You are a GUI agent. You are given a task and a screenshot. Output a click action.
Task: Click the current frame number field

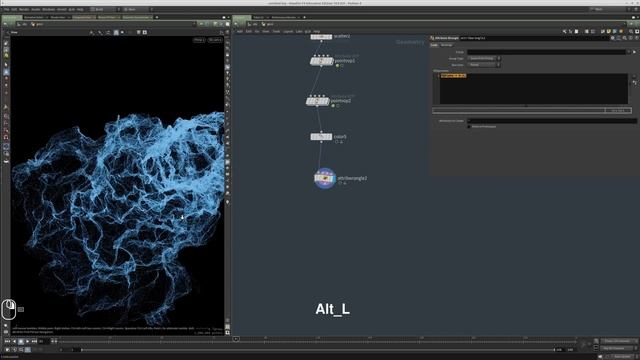pyautogui.click(x=43, y=341)
